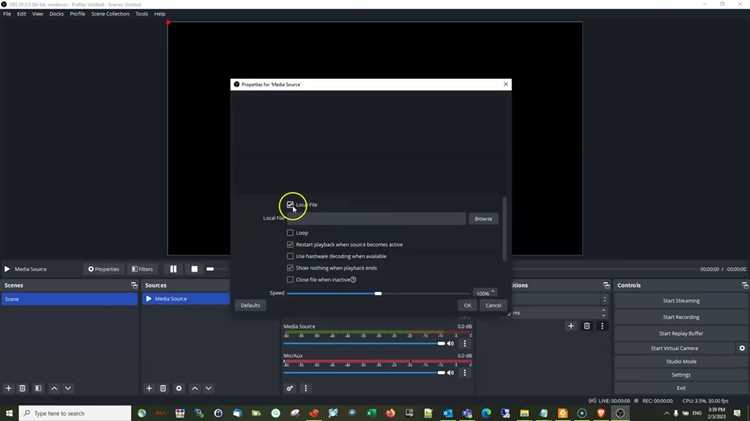Image resolution: width=750 pixels, height=421 pixels.
Task: Open source properties gear in Sources toolbar
Action: coord(179,388)
